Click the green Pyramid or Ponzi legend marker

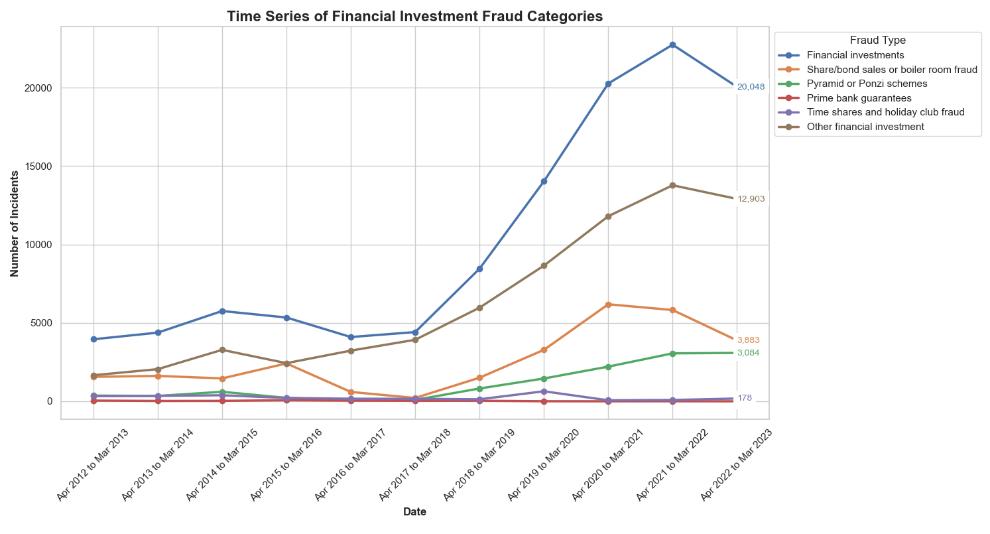pos(792,84)
